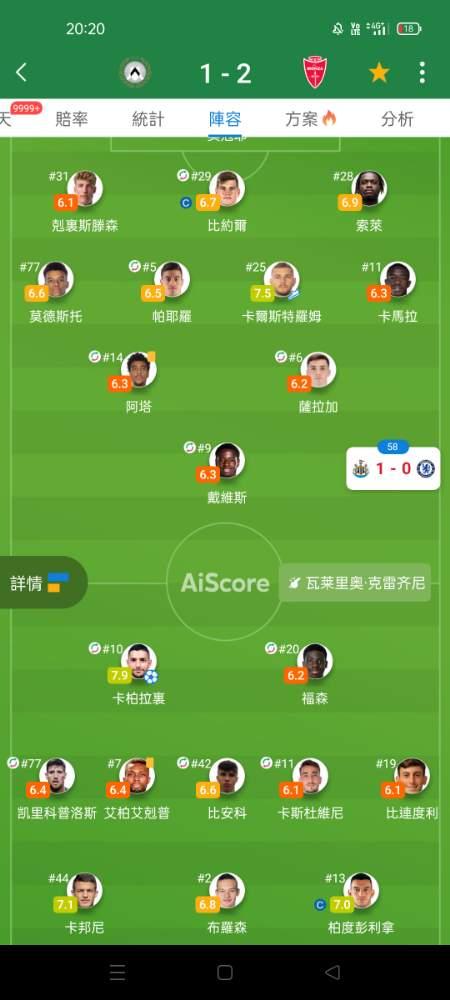
Task: Switch to the 統計 tab
Action: [148, 119]
